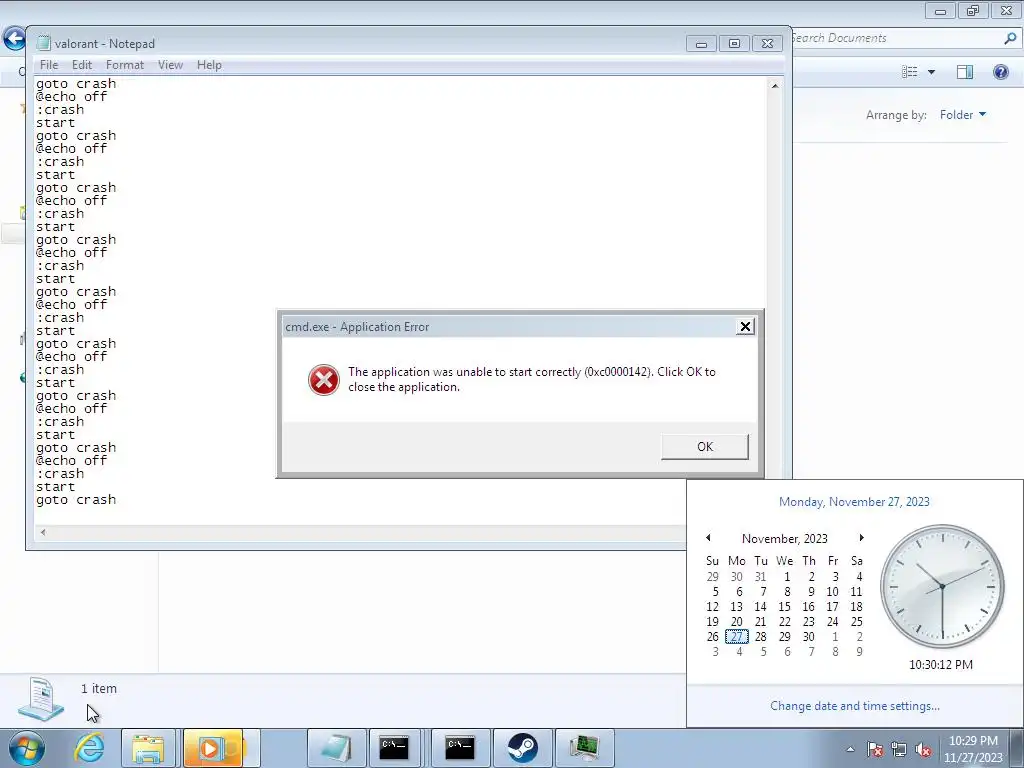Launch Internet Explorer from the taskbar
The height and width of the screenshot is (768, 1024).
[x=89, y=748]
